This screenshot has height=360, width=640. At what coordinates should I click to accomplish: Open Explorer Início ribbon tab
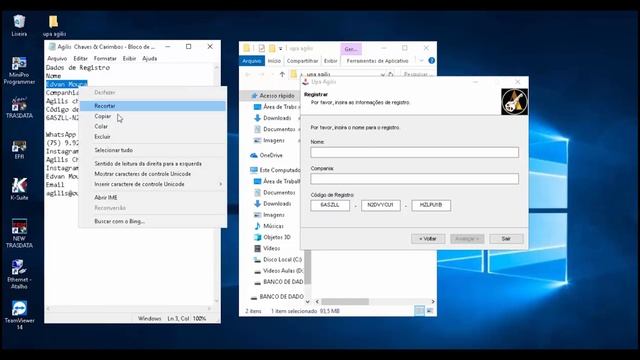pyautogui.click(x=274, y=60)
